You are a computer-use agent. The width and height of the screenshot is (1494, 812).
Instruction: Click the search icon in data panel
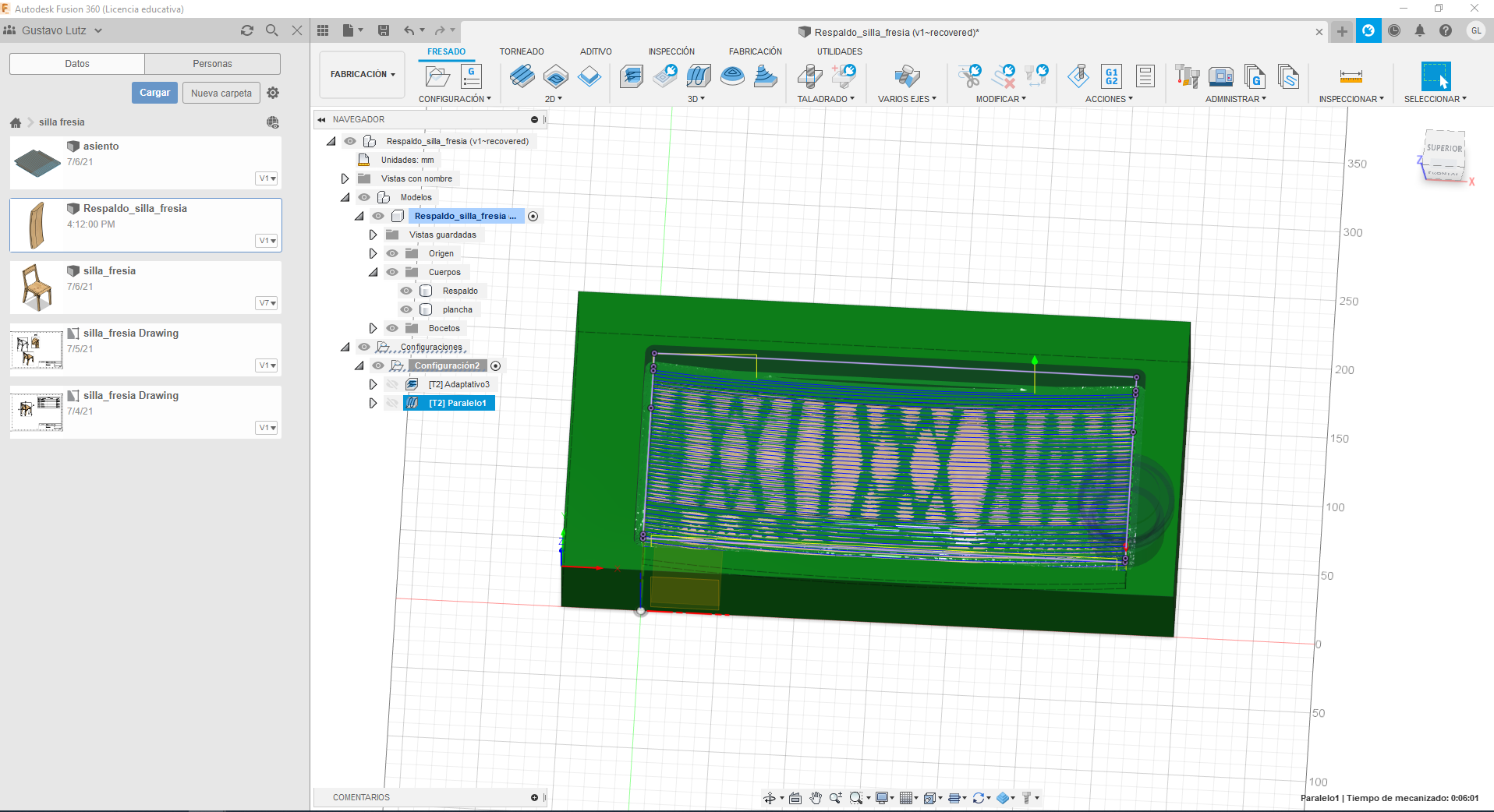[x=272, y=30]
